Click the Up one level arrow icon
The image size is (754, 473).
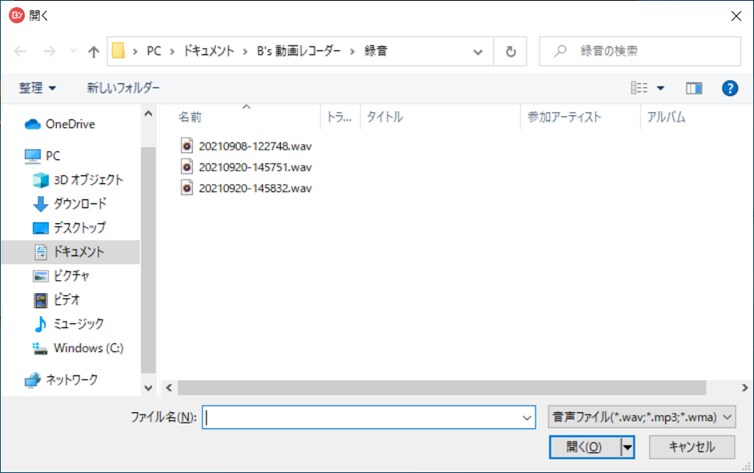coord(93,51)
